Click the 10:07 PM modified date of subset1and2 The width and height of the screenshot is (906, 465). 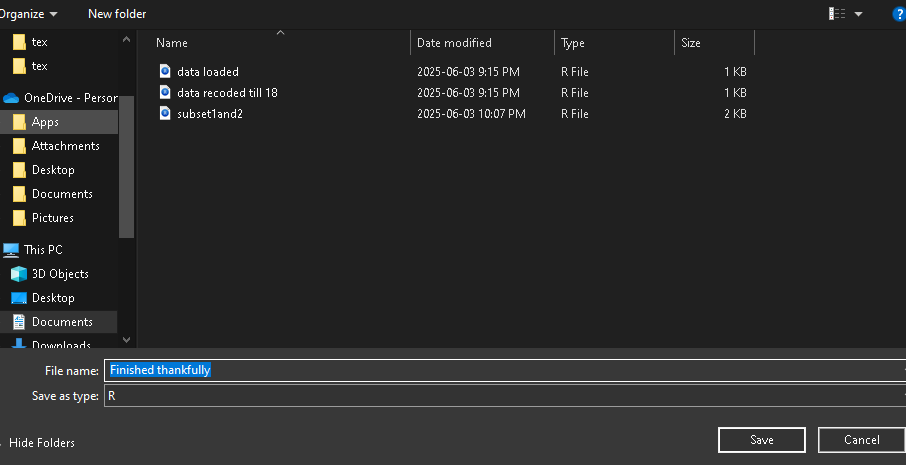[471, 114]
